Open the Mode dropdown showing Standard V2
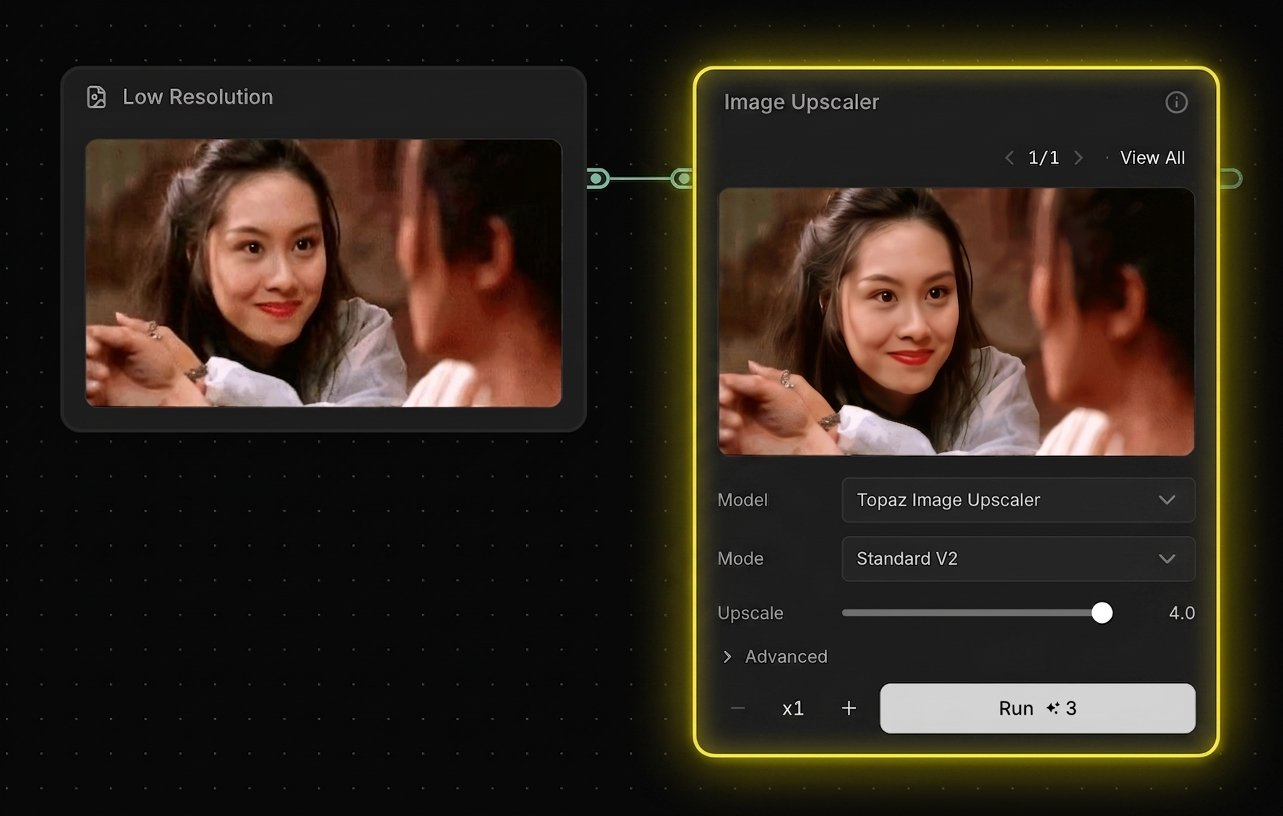 1018,559
